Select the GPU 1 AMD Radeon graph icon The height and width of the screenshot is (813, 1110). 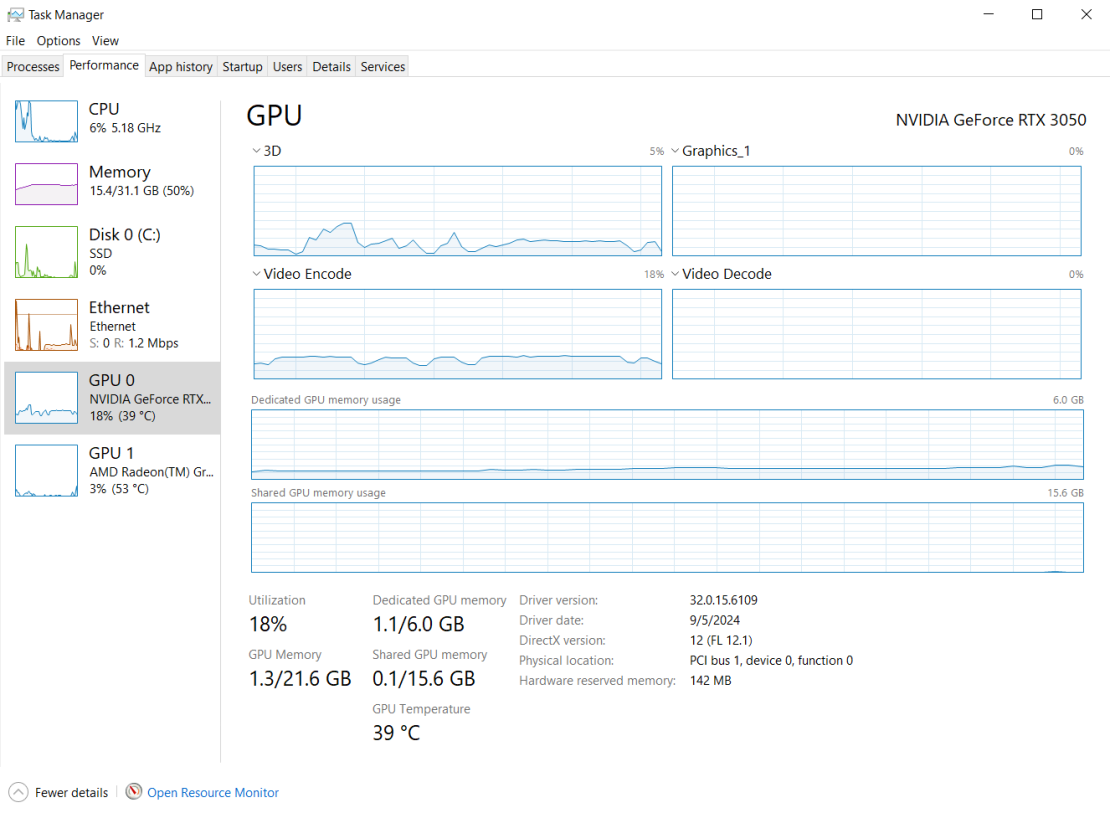pos(46,471)
